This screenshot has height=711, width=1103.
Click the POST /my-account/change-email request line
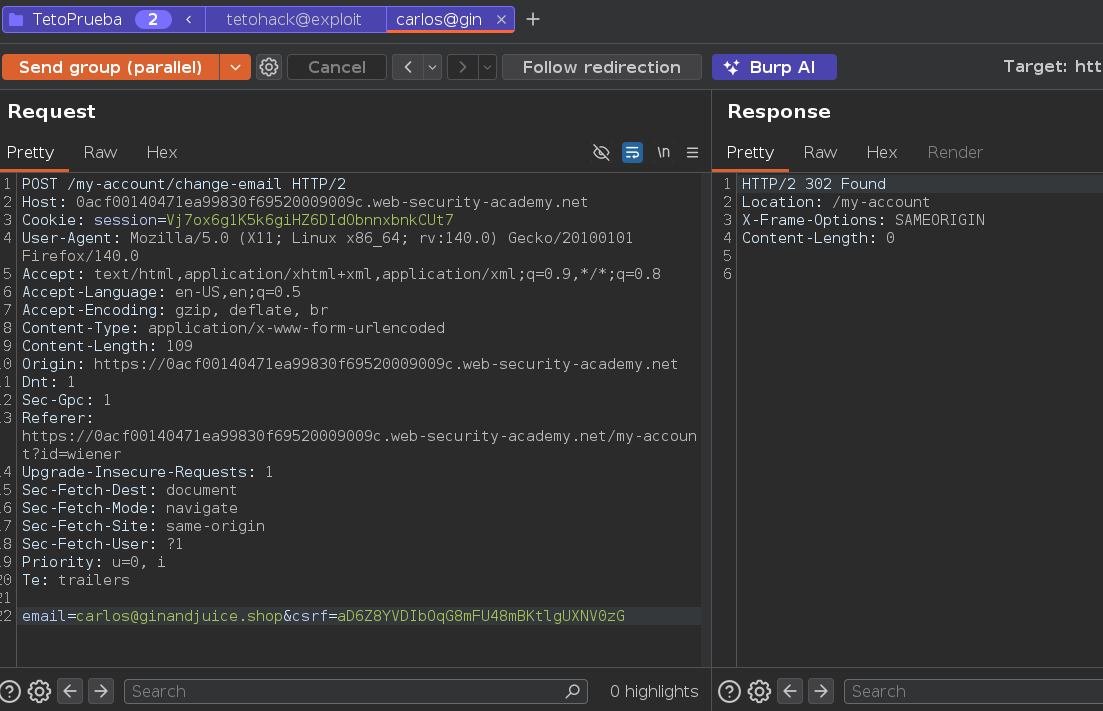point(184,184)
